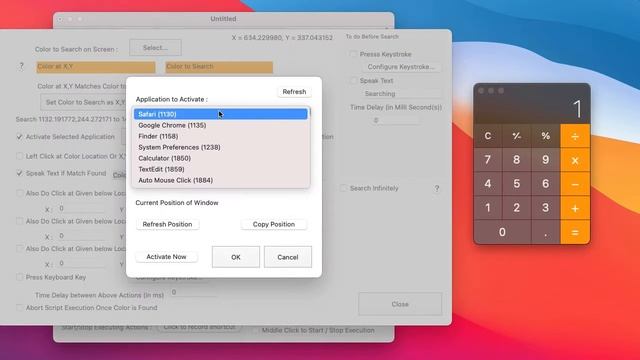Enable Abort Script Execution Once Color is Found
The height and width of the screenshot is (360, 640).
tap(20, 308)
